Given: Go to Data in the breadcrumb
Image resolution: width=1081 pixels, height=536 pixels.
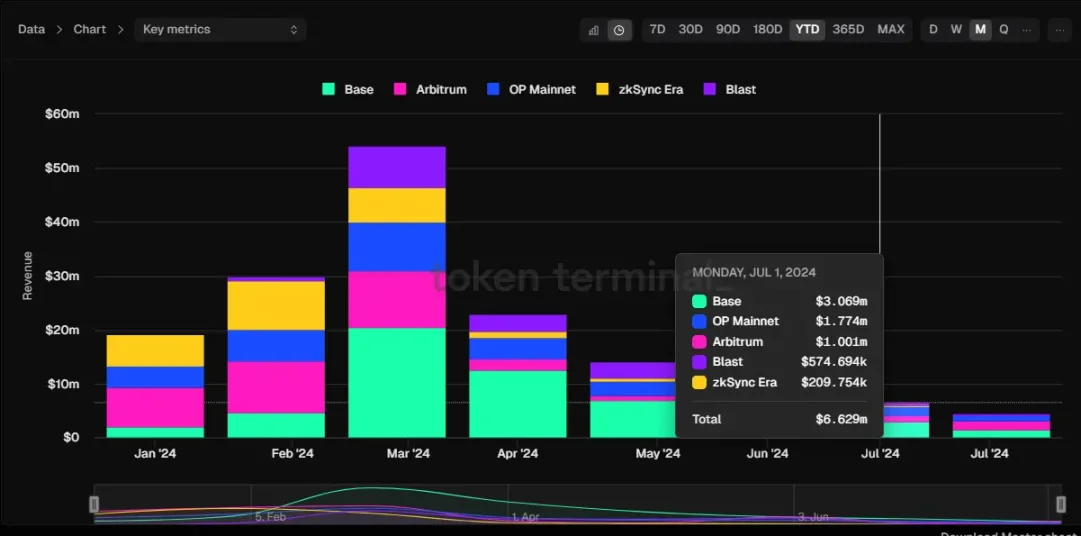Looking at the screenshot, I should tap(31, 30).
